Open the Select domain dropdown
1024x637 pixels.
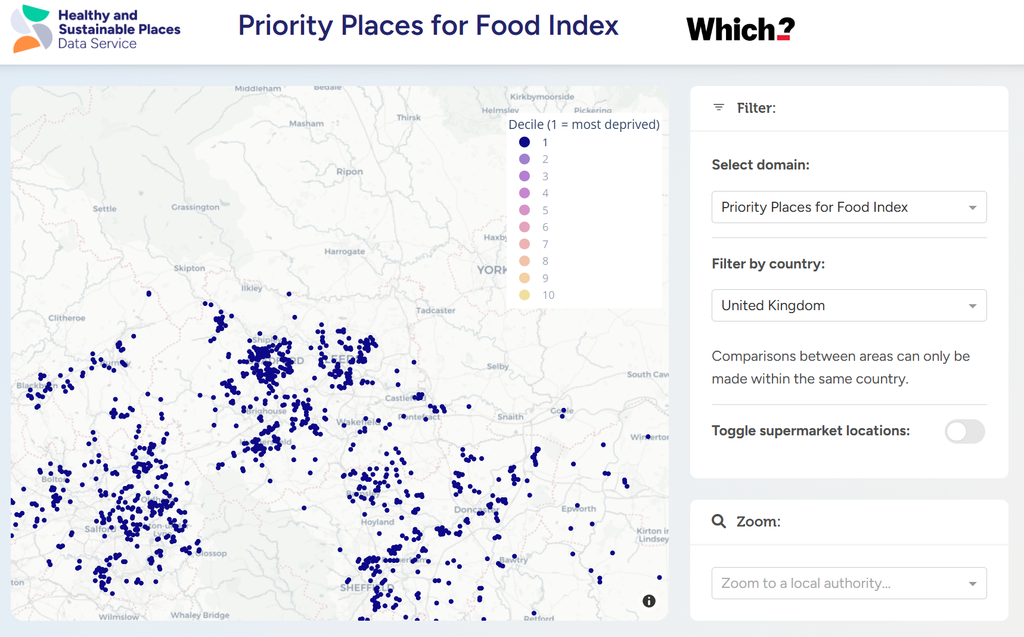[848, 207]
